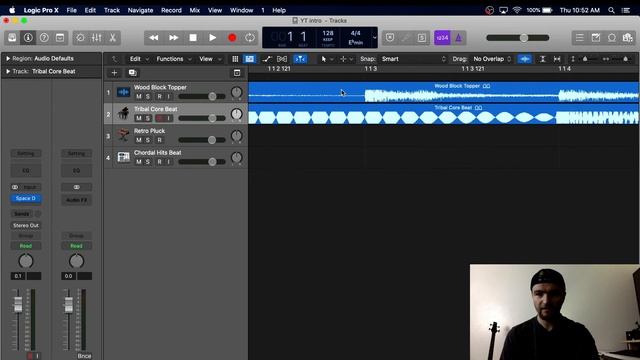Screen dimensions: 640x360
Task: Open the Edit dropdown in tracks area
Action: (139, 59)
